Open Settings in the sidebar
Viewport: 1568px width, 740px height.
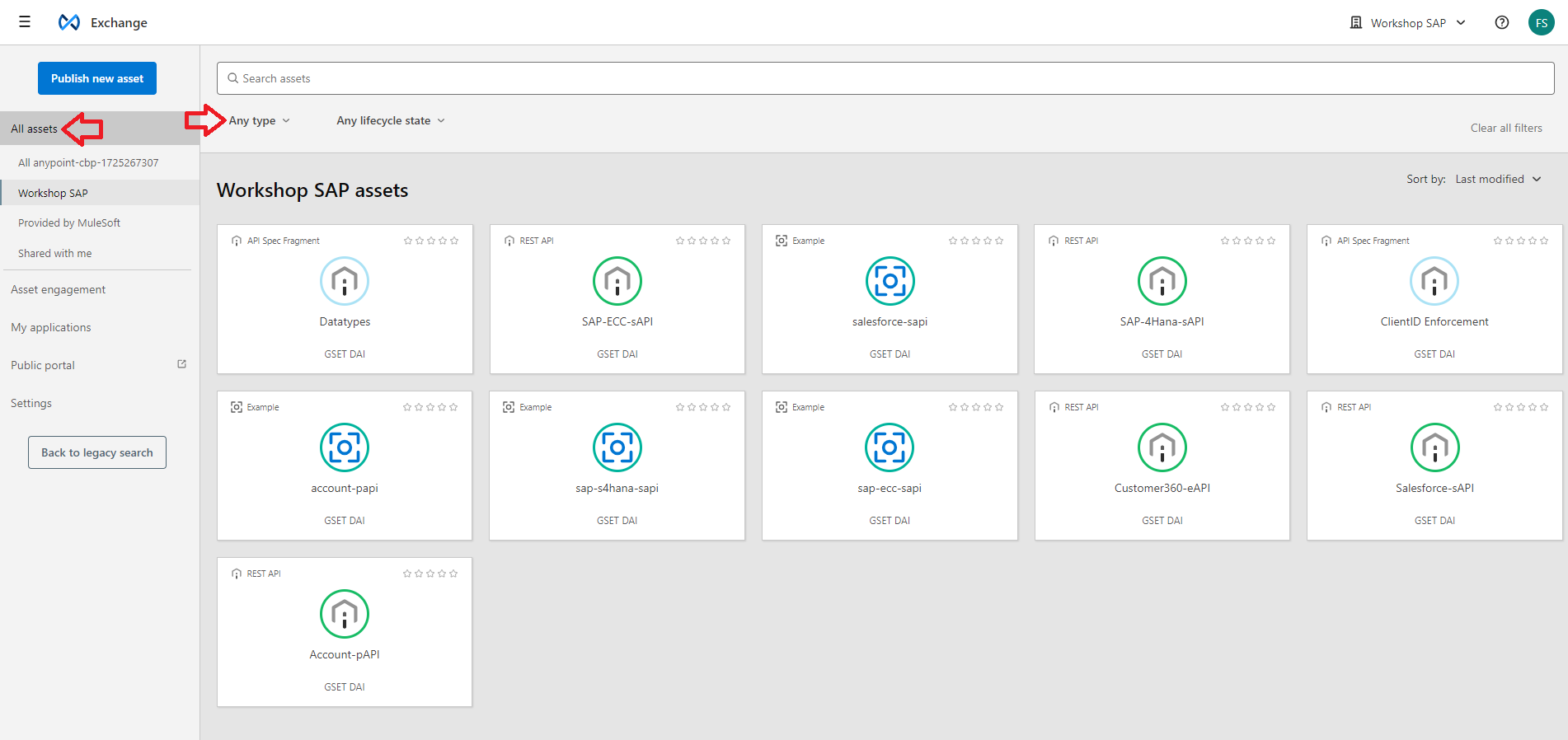tap(31, 403)
